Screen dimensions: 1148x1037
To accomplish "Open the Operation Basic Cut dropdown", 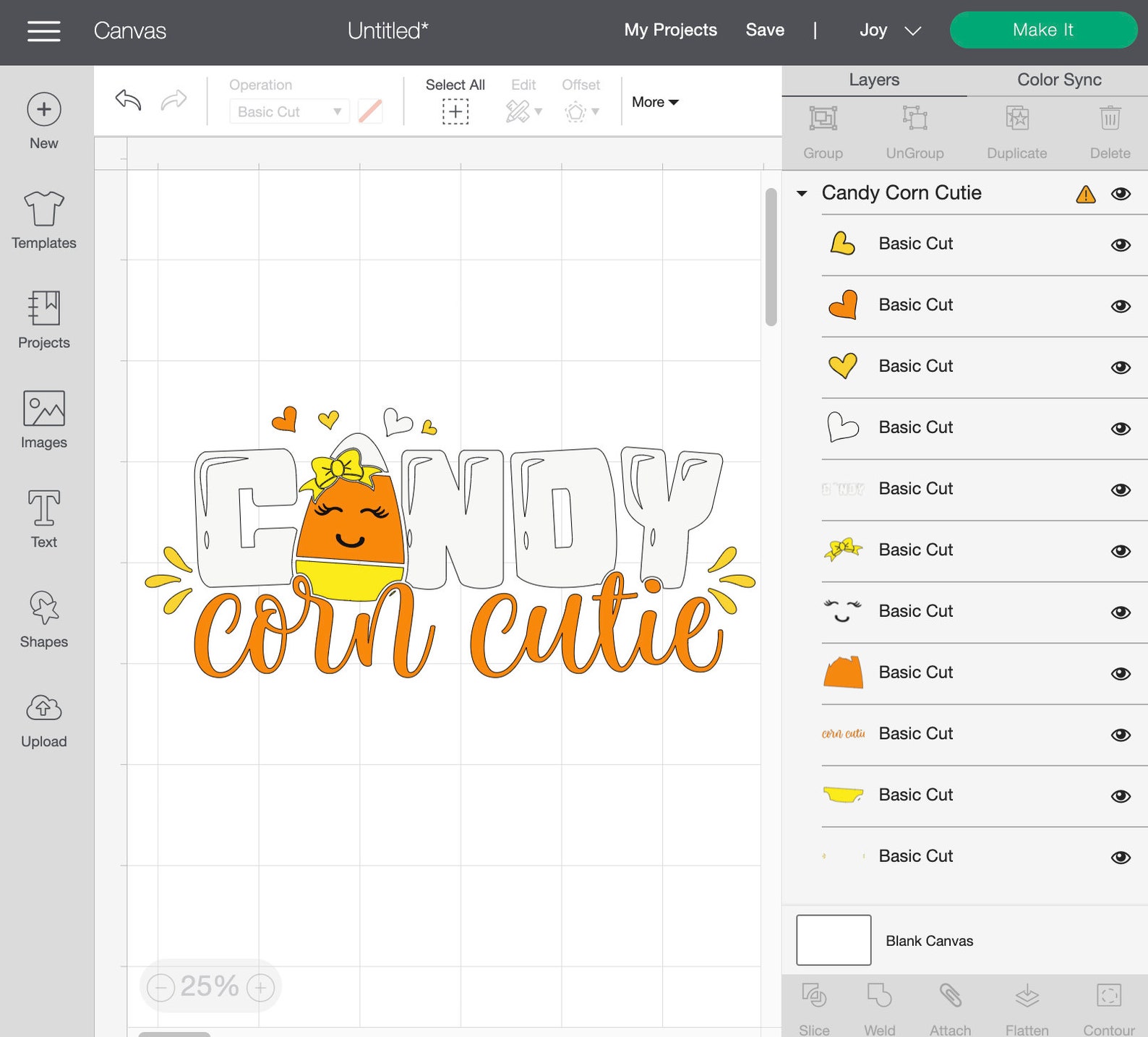I will click(289, 111).
